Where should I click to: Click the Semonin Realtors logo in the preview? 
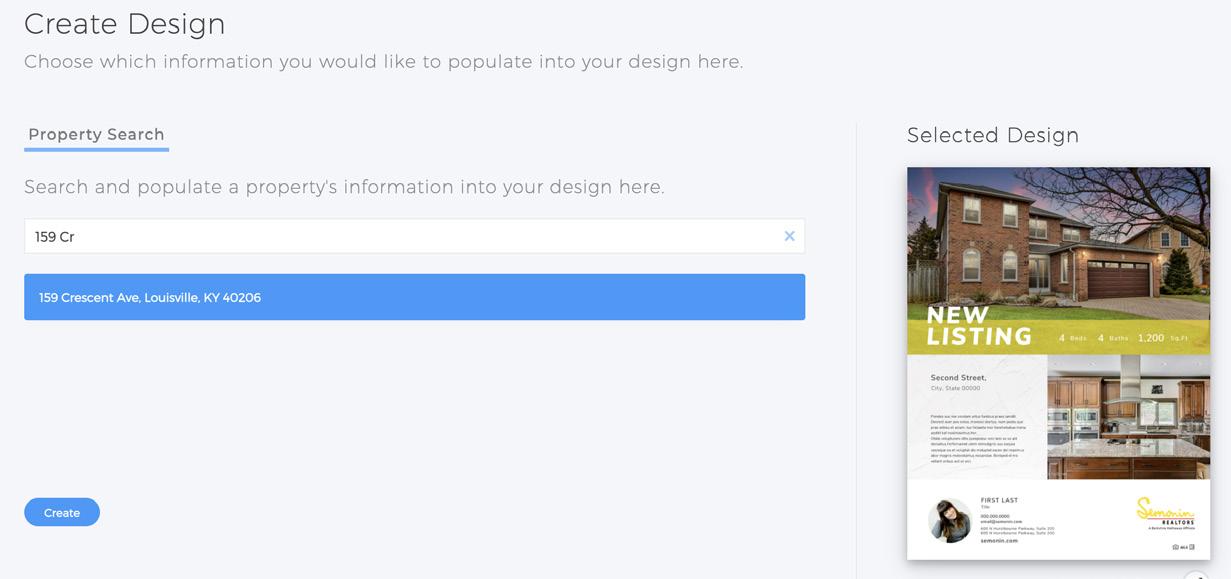(x=1165, y=513)
